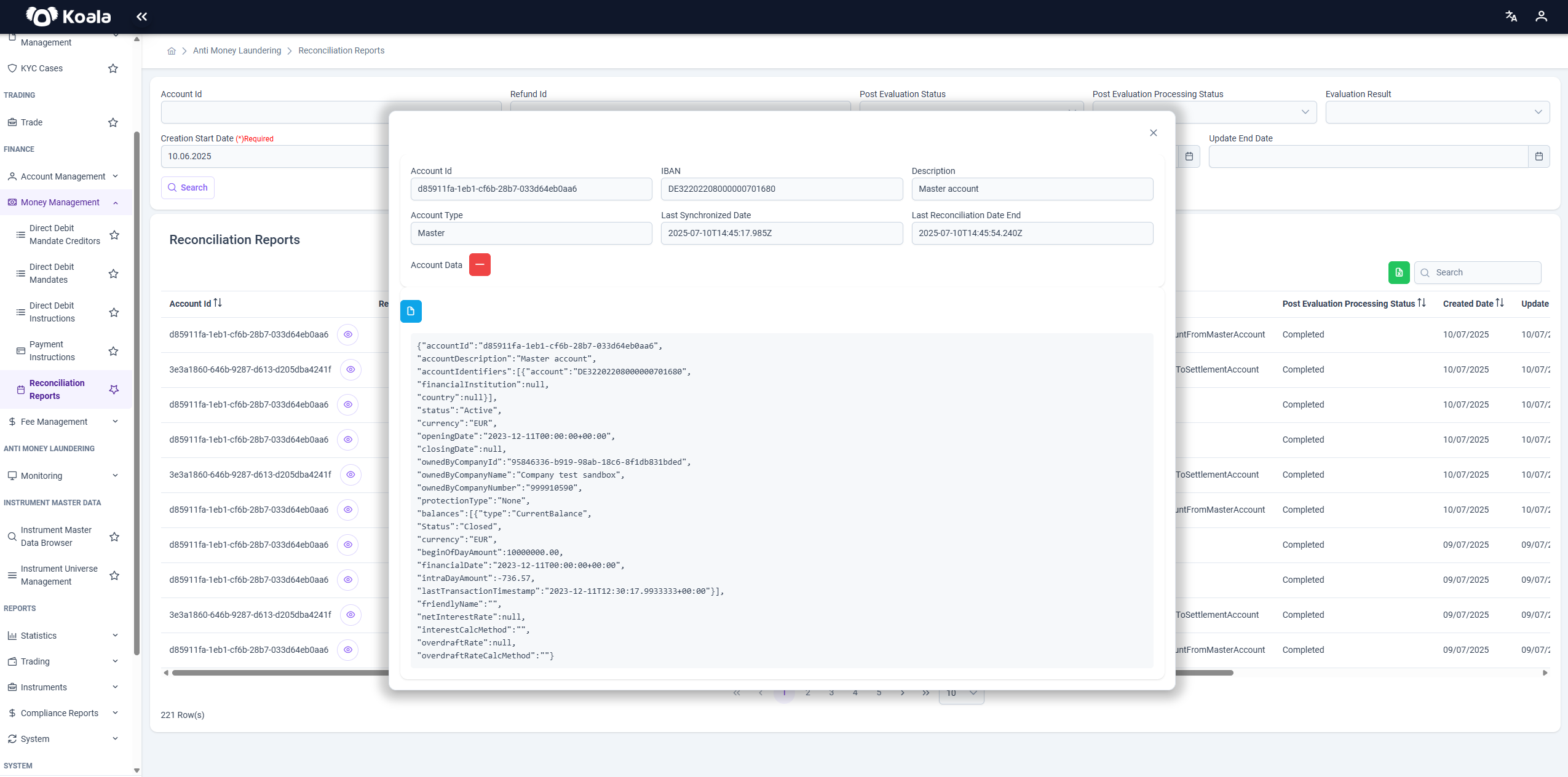View details eye in third table row
1568x777 pixels.
348,404
